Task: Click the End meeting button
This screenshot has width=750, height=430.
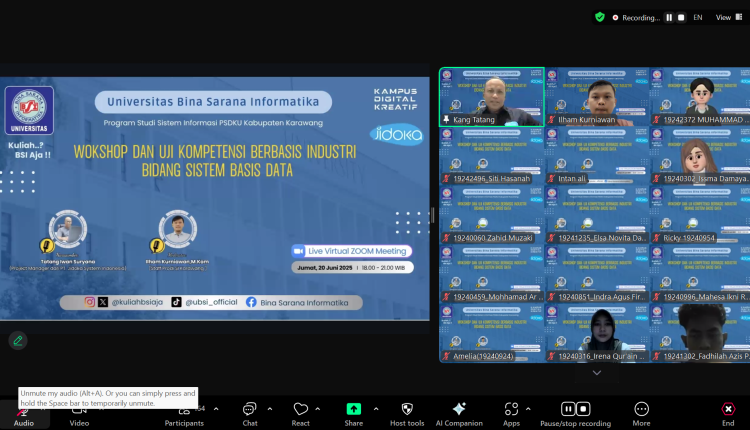Action: pyautogui.click(x=728, y=415)
